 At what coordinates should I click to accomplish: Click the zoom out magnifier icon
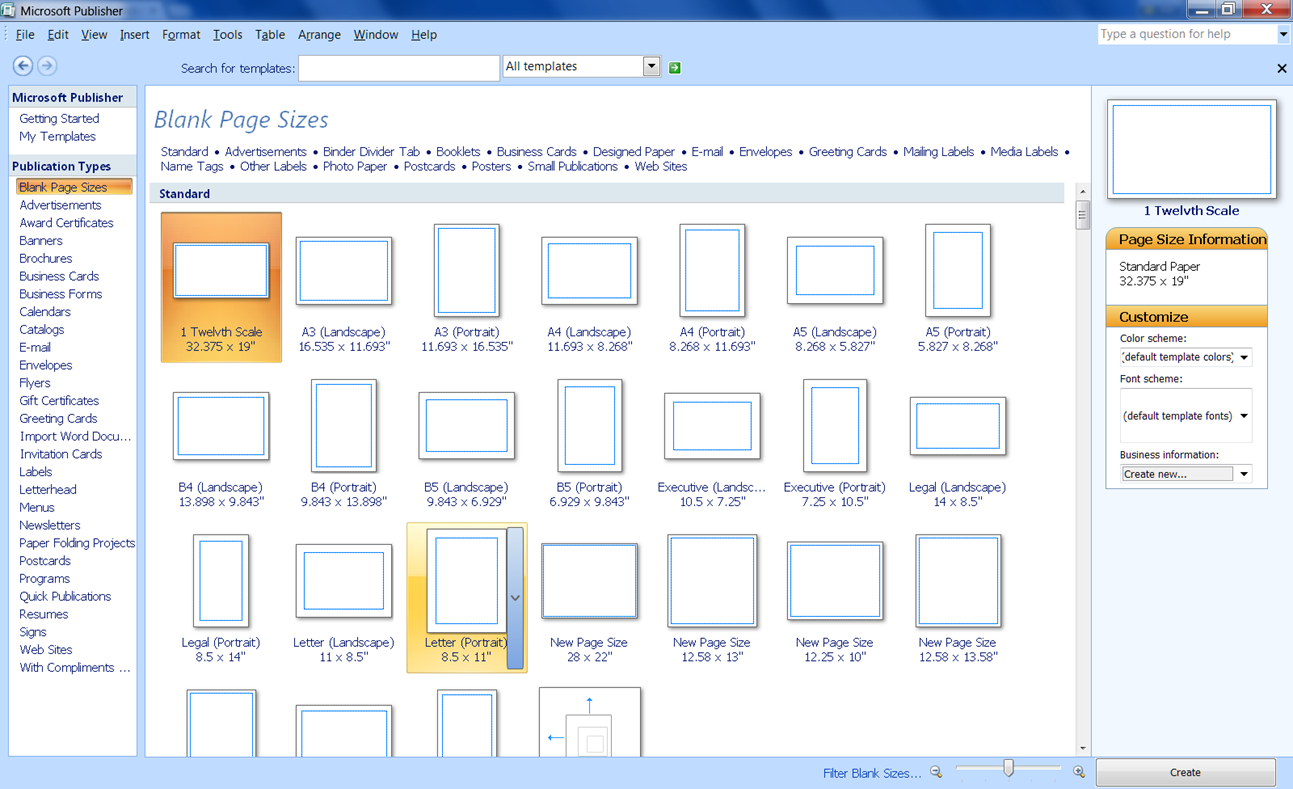pos(936,771)
